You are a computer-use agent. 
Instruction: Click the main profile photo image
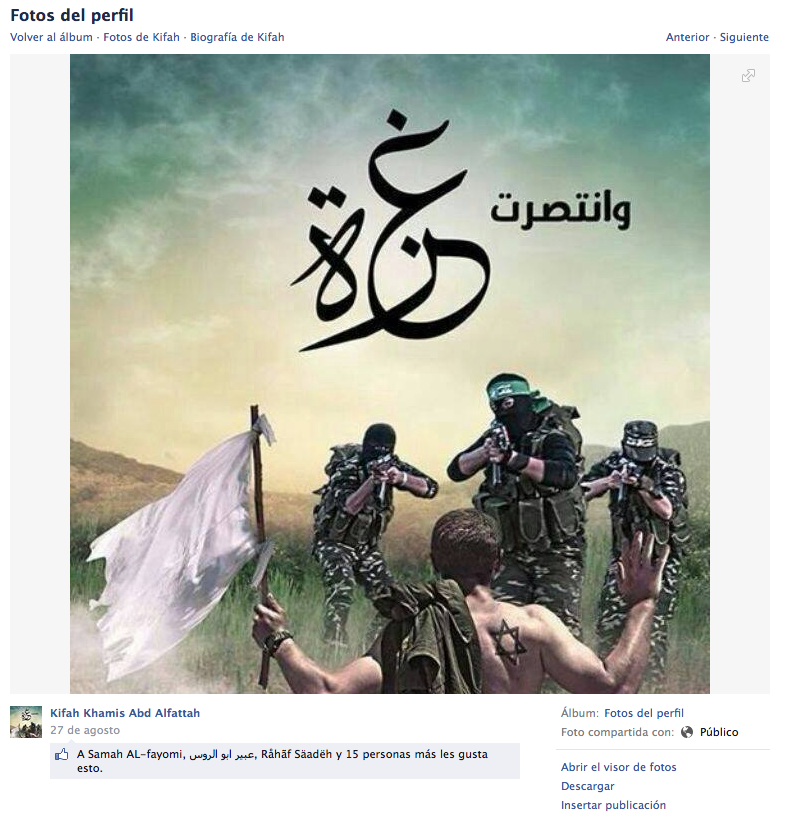(x=390, y=374)
